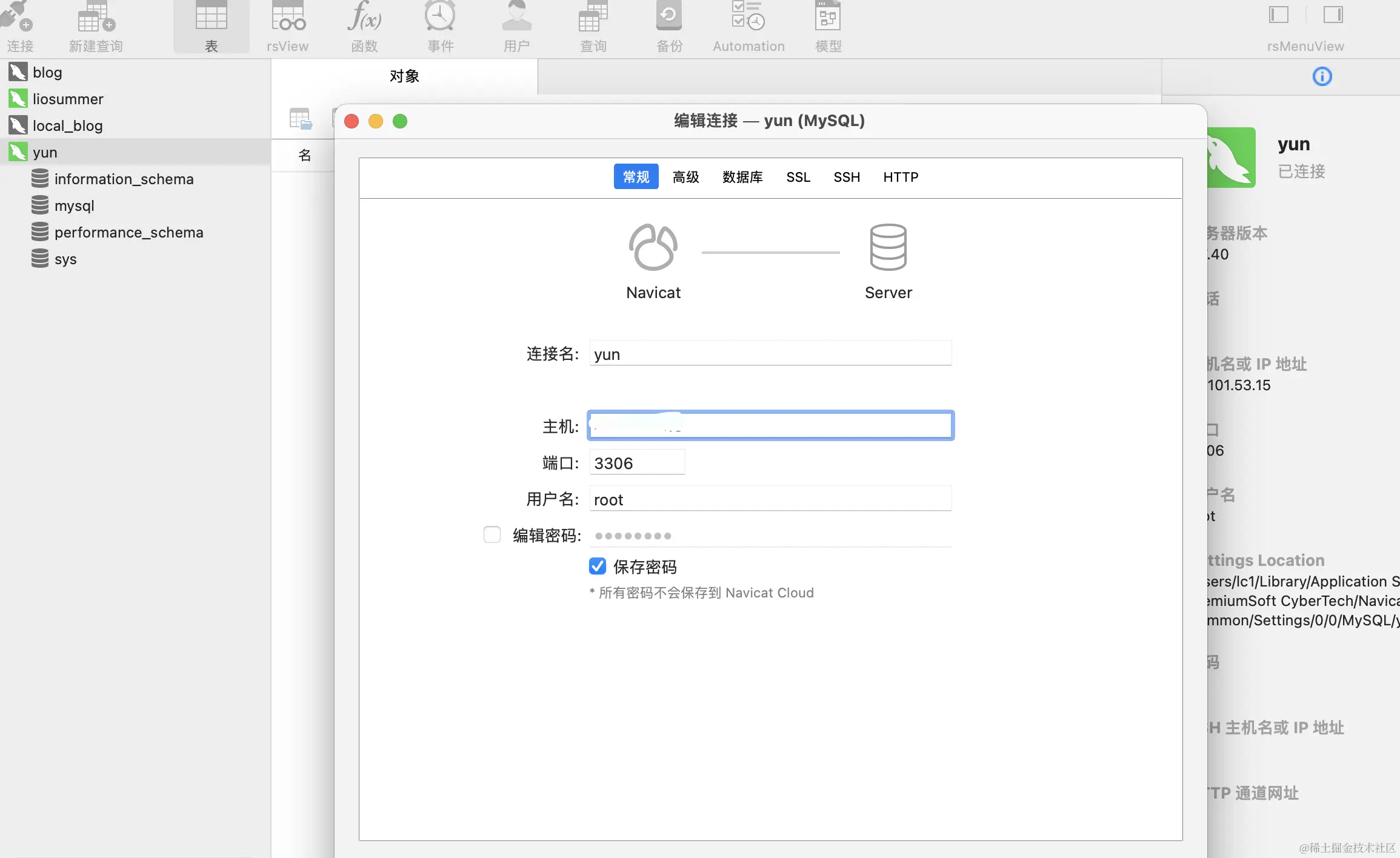
Task: Switch to the SSH tab
Action: 847,177
